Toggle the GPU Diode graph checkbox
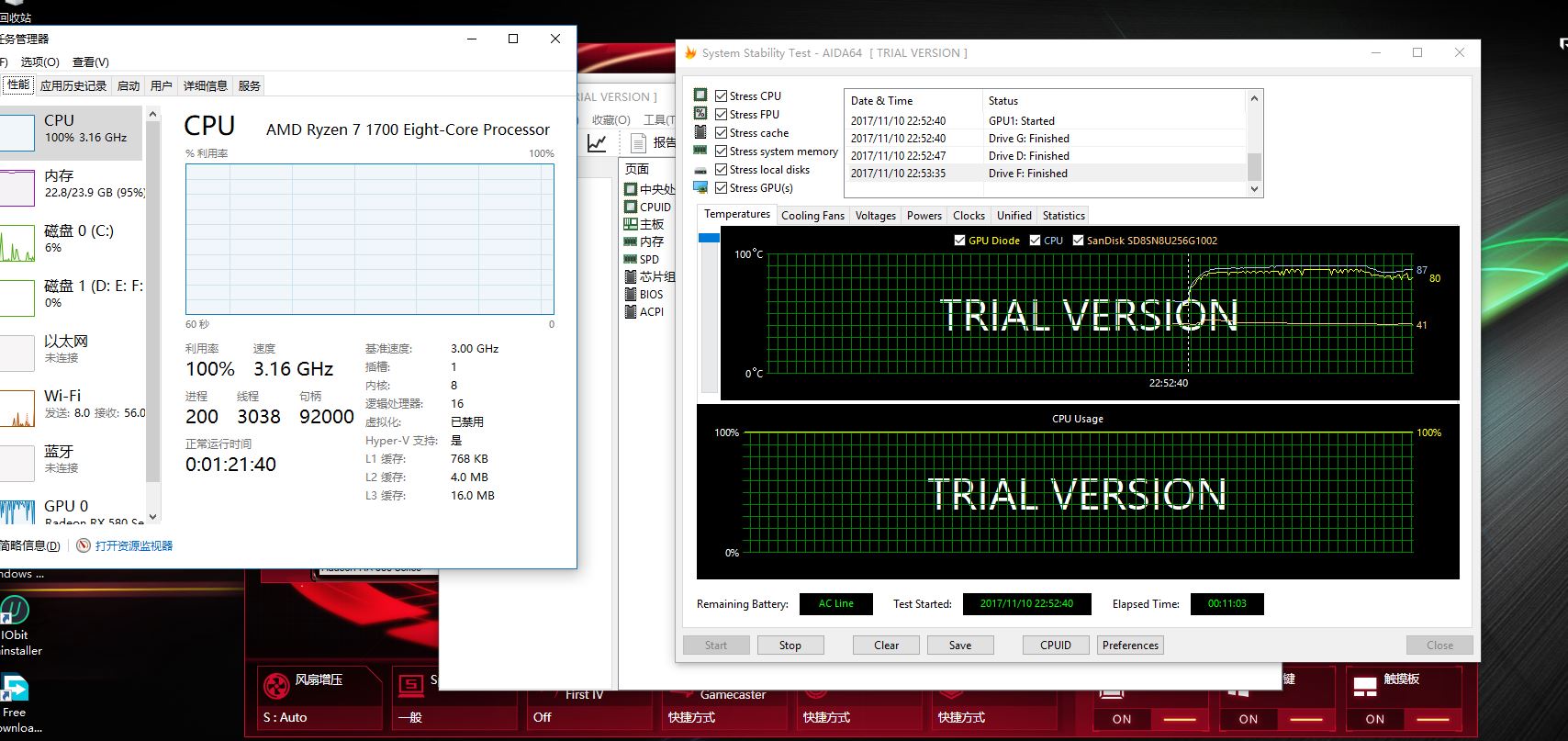This screenshot has height=741, width=1568. pos(959,241)
